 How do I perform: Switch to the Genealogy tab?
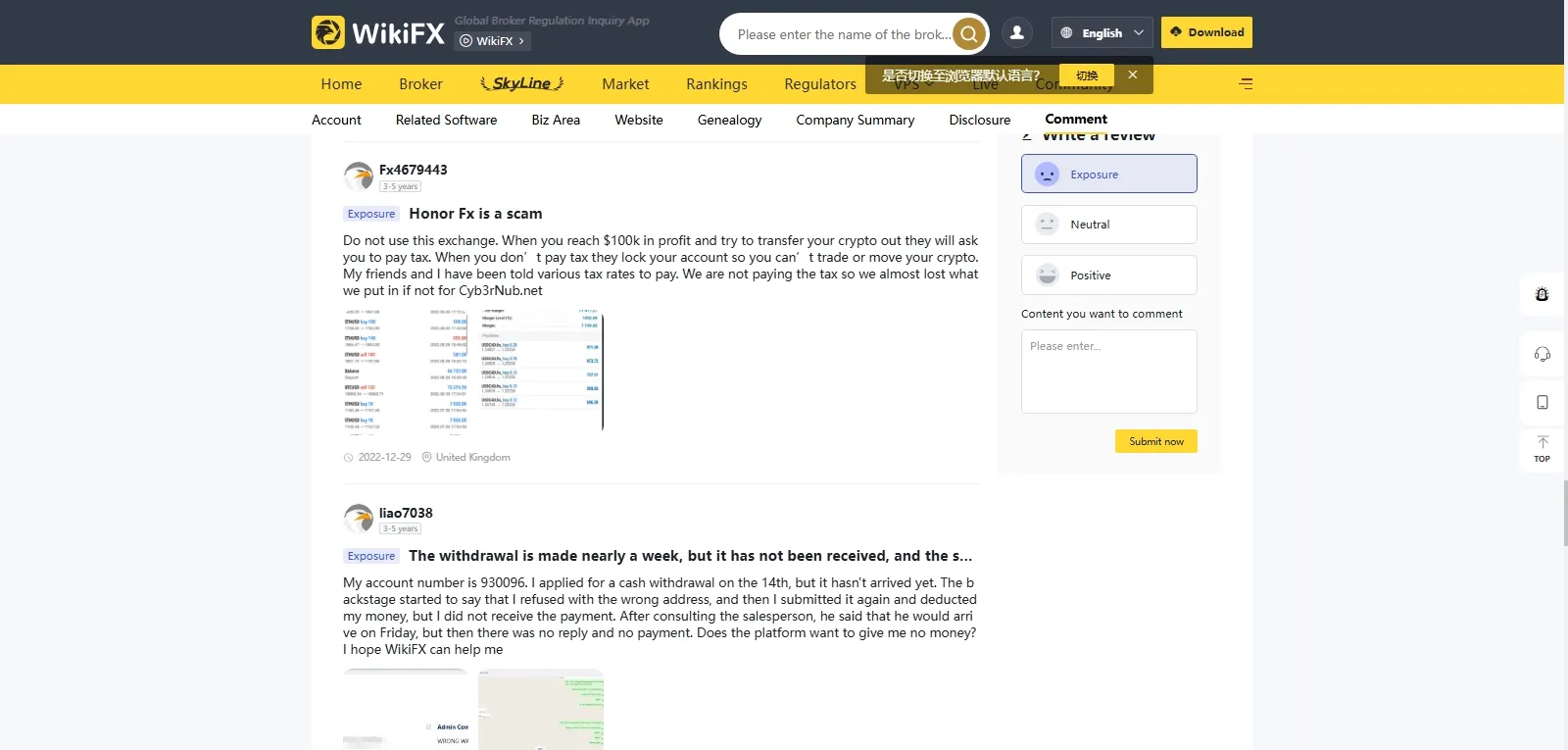pyautogui.click(x=729, y=120)
